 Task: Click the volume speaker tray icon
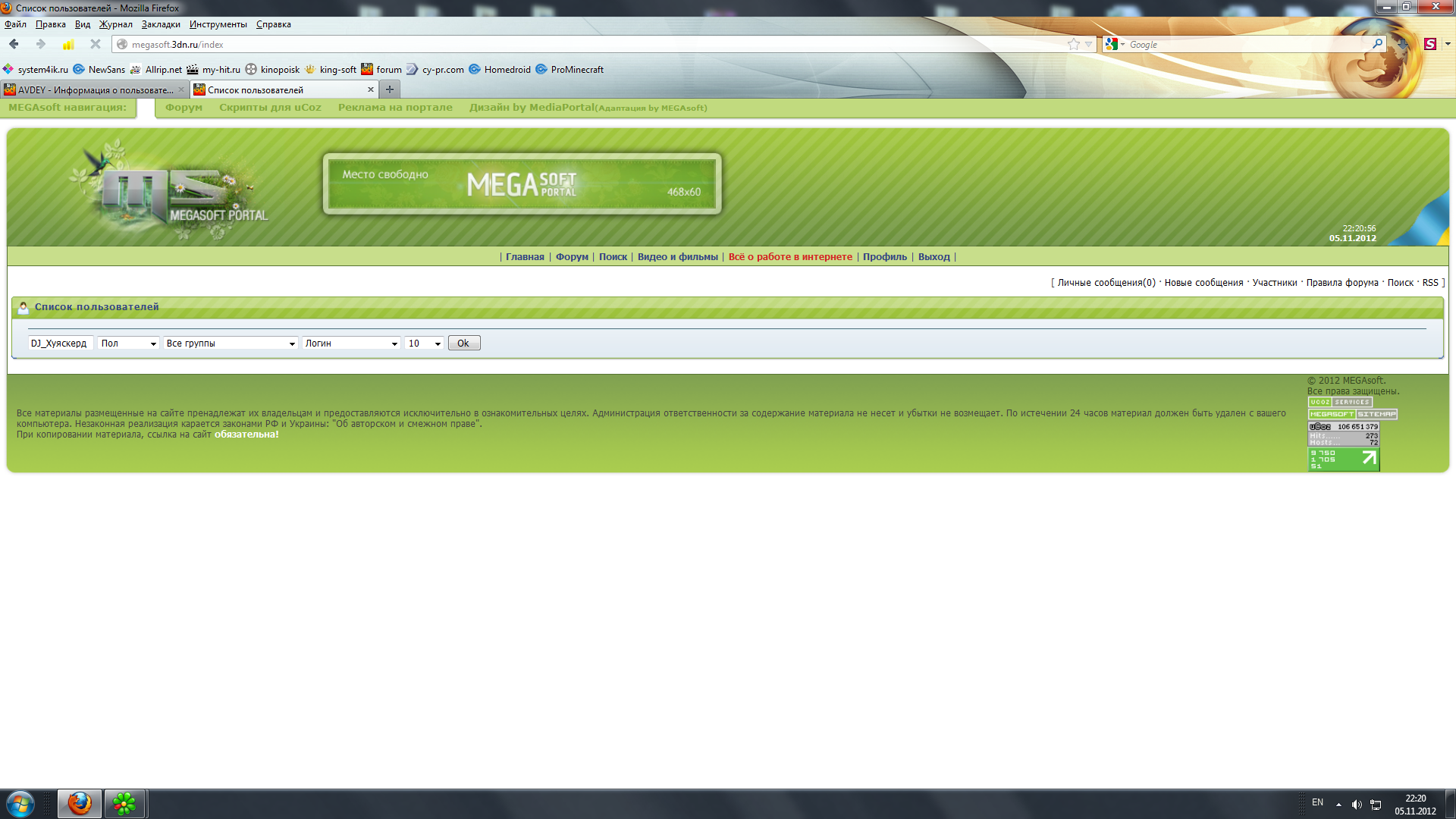(1357, 804)
